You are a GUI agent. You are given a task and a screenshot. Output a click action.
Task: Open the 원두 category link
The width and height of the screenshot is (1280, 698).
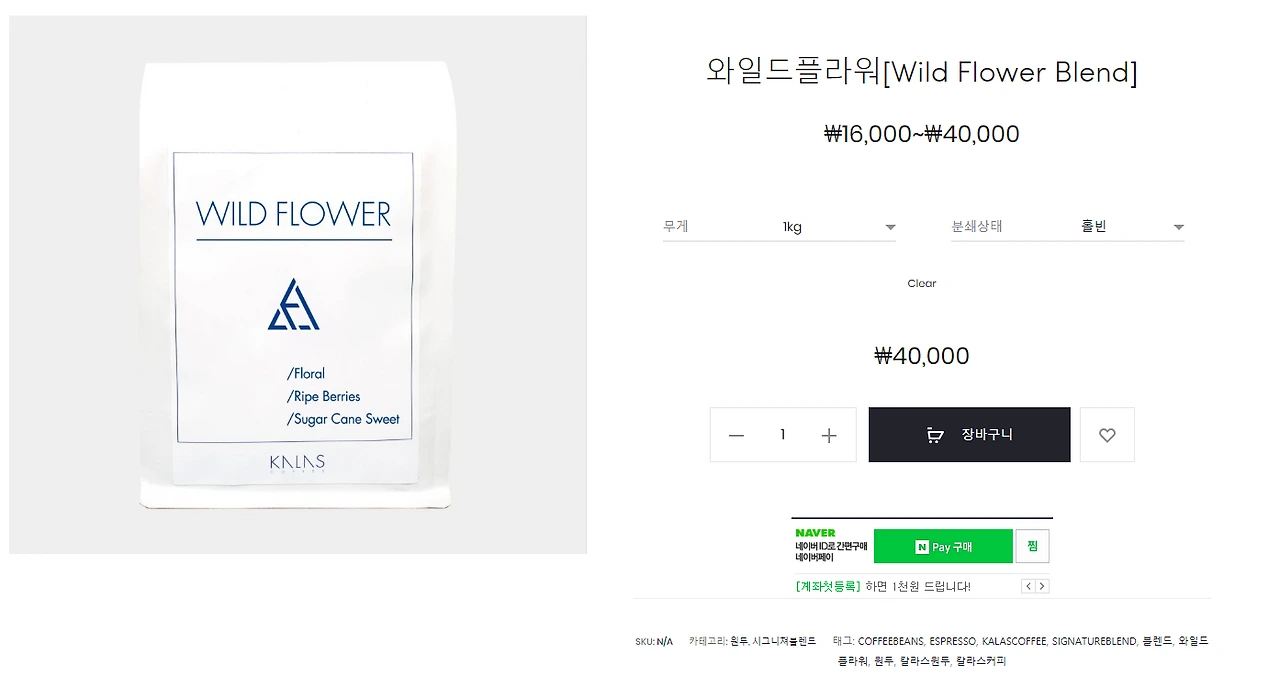click(x=739, y=641)
